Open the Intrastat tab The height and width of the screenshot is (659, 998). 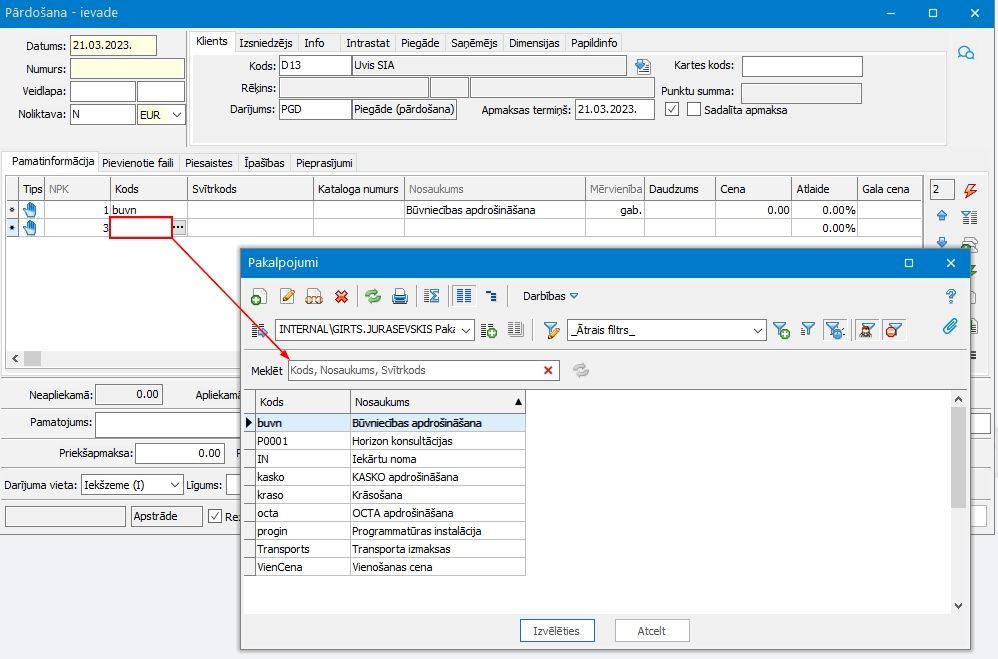point(367,43)
